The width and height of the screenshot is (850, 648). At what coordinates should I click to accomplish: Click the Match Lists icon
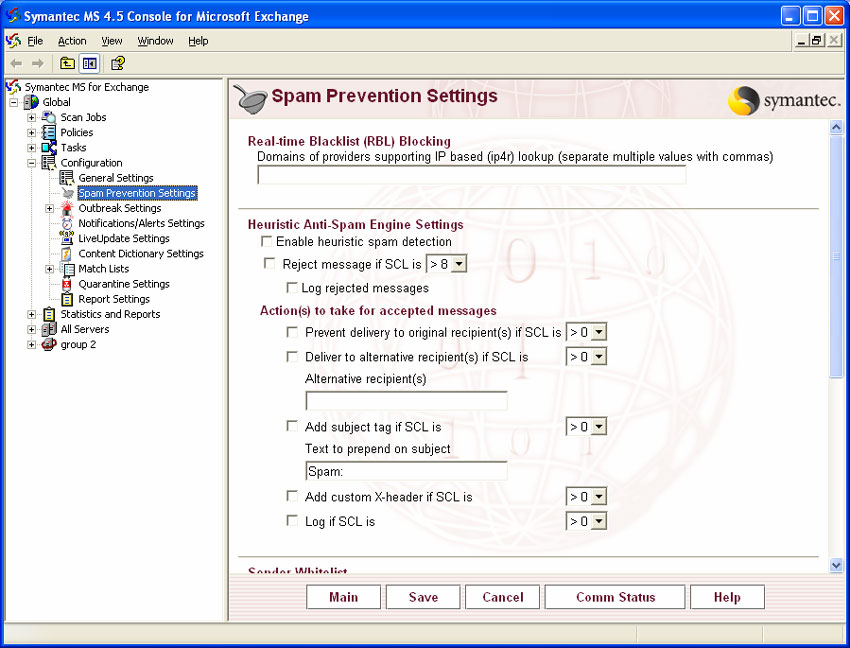pos(68,269)
